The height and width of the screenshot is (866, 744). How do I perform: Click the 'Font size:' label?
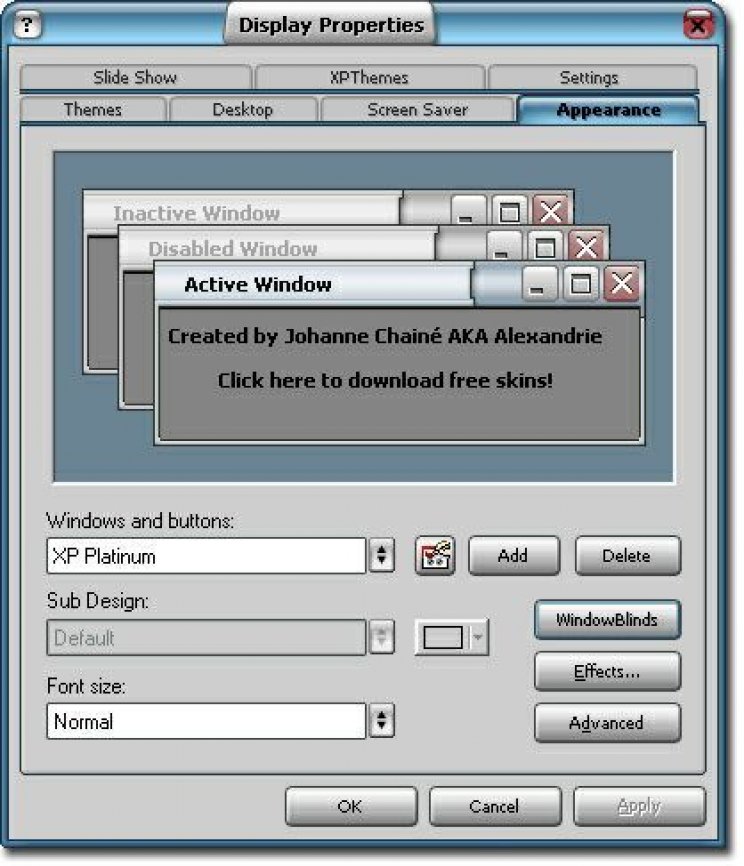click(86, 686)
